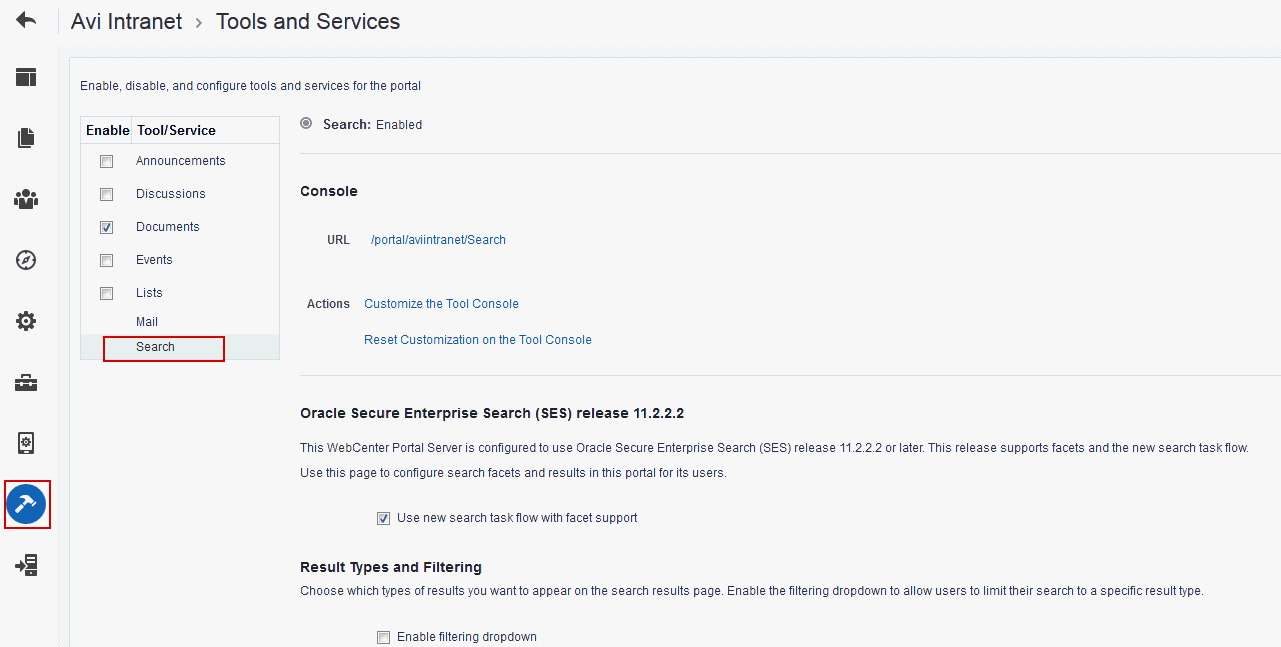
Task: Open the /portal/aviintranet/Search URL link
Action: click(x=438, y=240)
